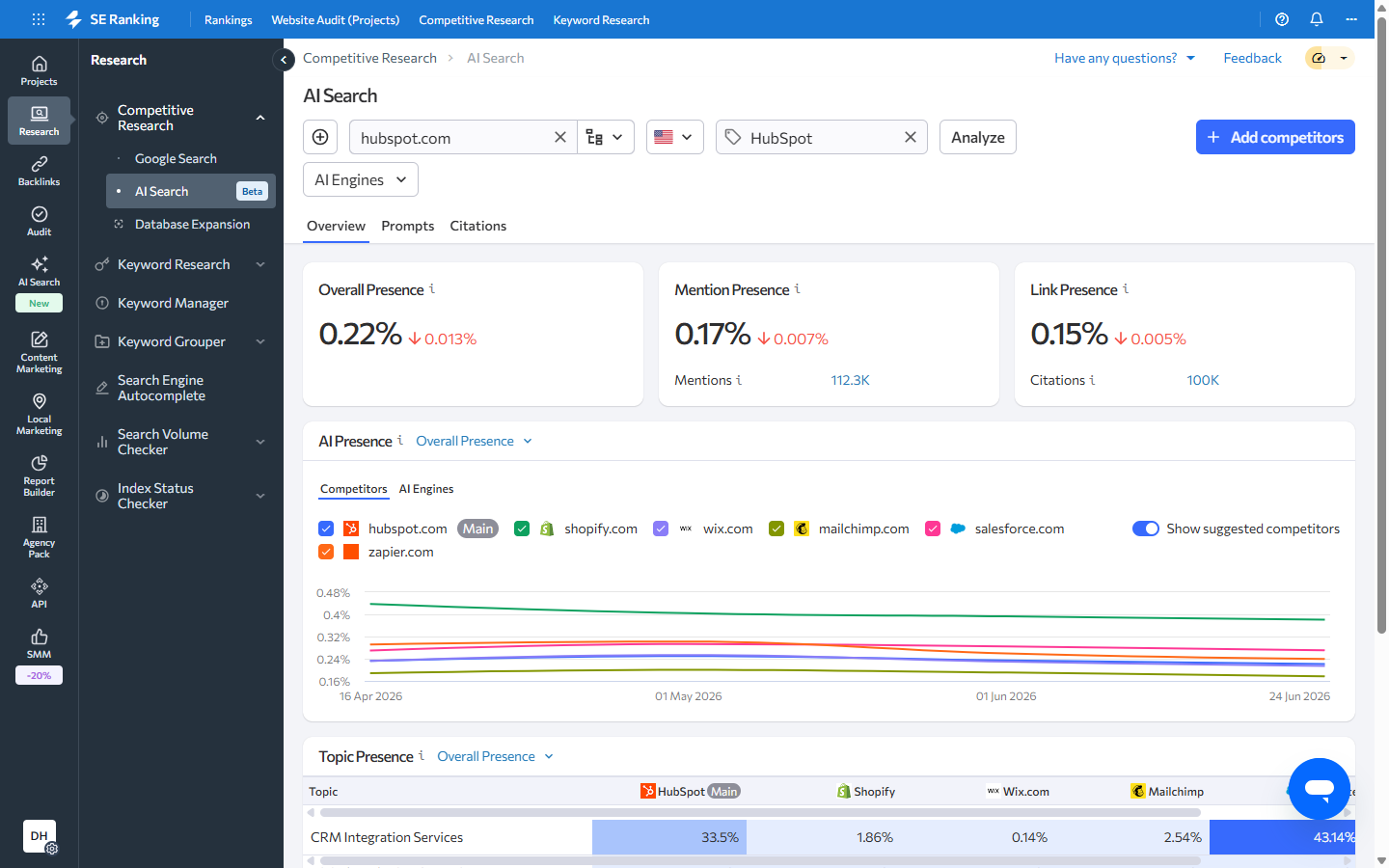The height and width of the screenshot is (868, 1389).
Task: Click the add domain plus circle icon
Action: click(x=320, y=137)
